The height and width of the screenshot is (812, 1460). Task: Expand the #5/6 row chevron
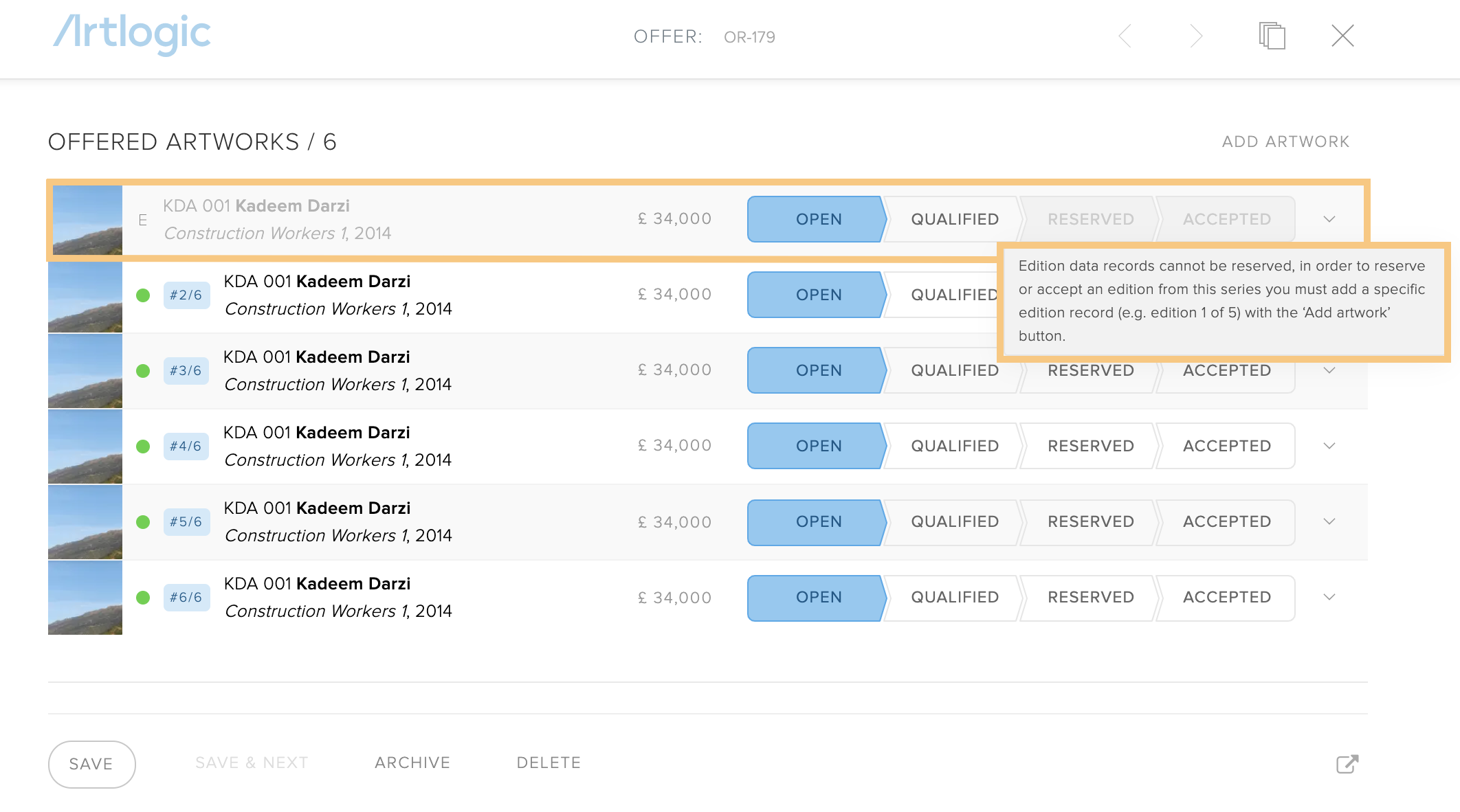click(x=1329, y=521)
